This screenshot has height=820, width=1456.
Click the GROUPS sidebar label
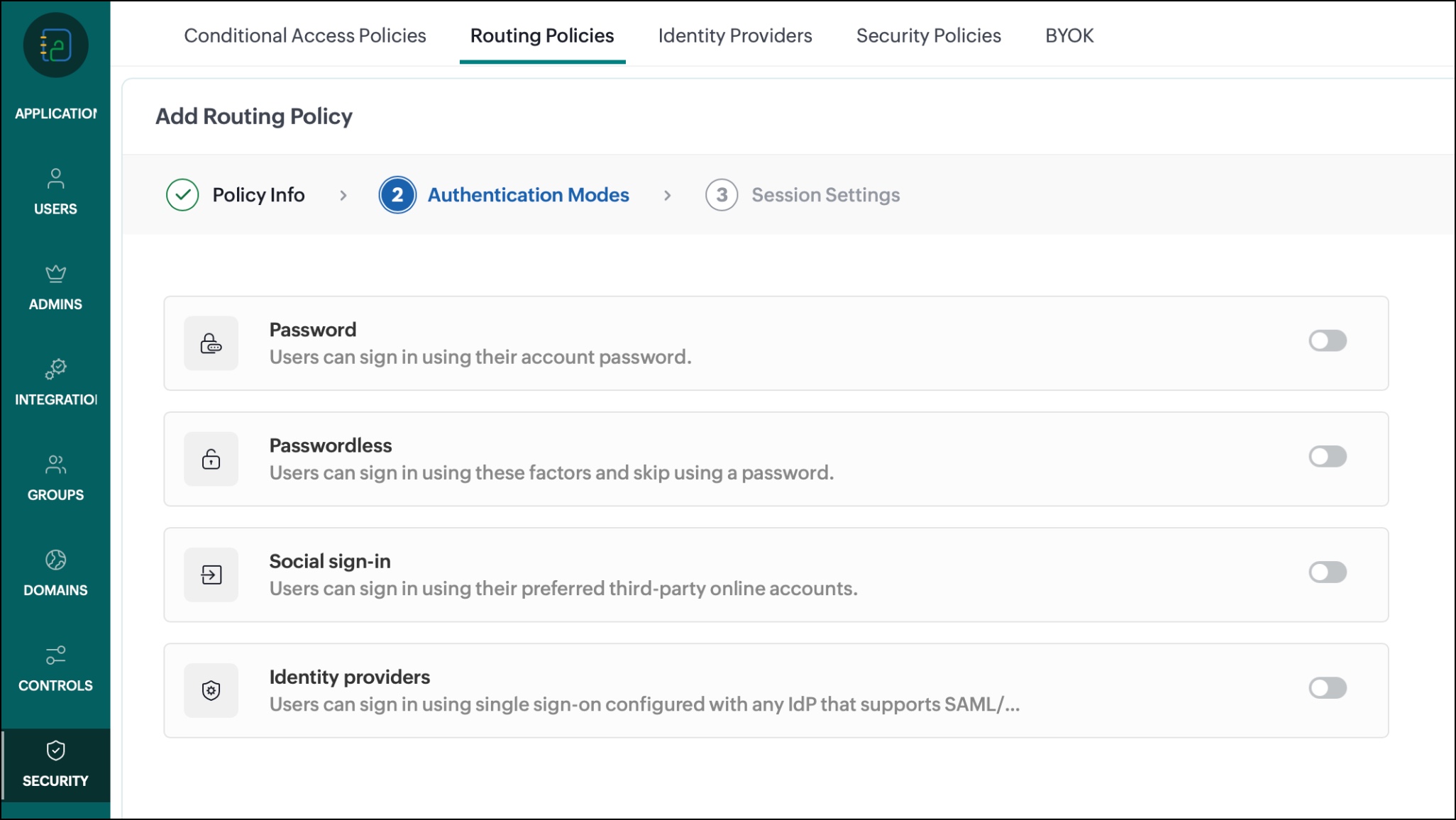(x=55, y=495)
